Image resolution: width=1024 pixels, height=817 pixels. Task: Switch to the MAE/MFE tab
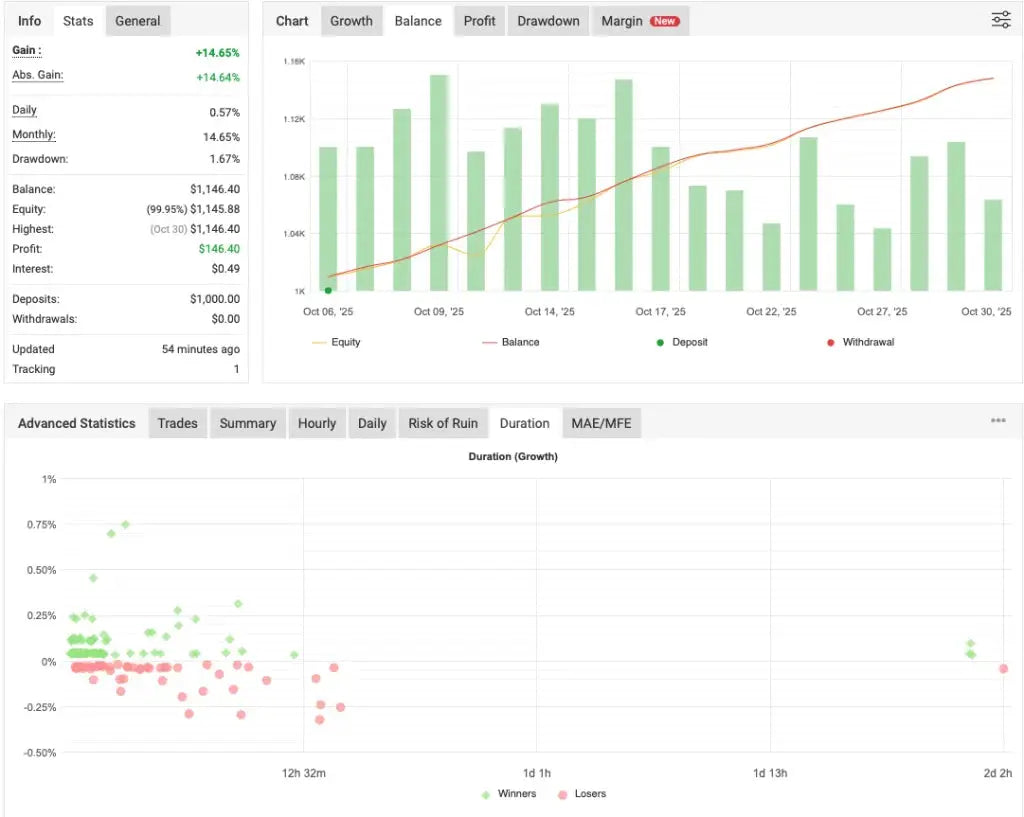pos(601,422)
